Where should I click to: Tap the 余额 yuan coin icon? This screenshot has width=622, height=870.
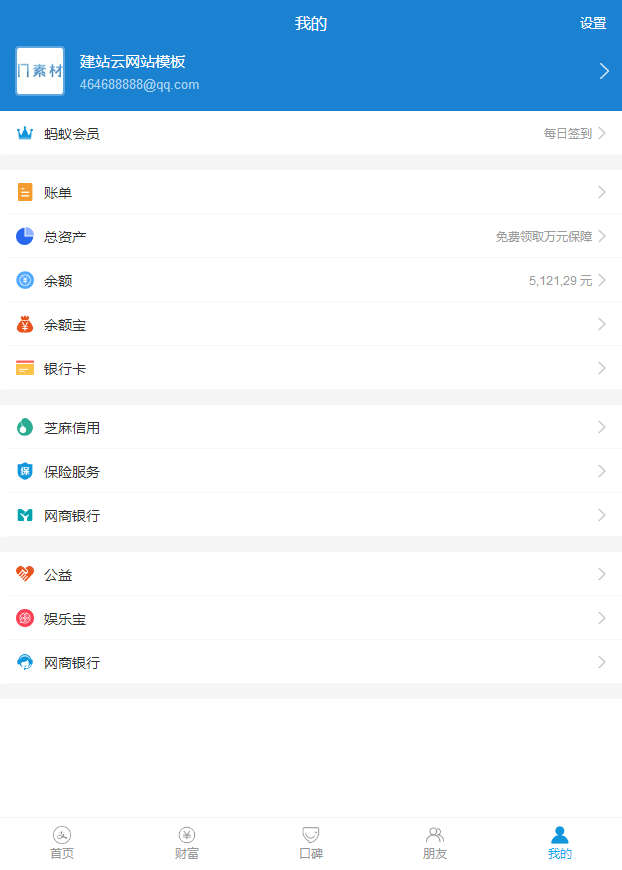25,281
